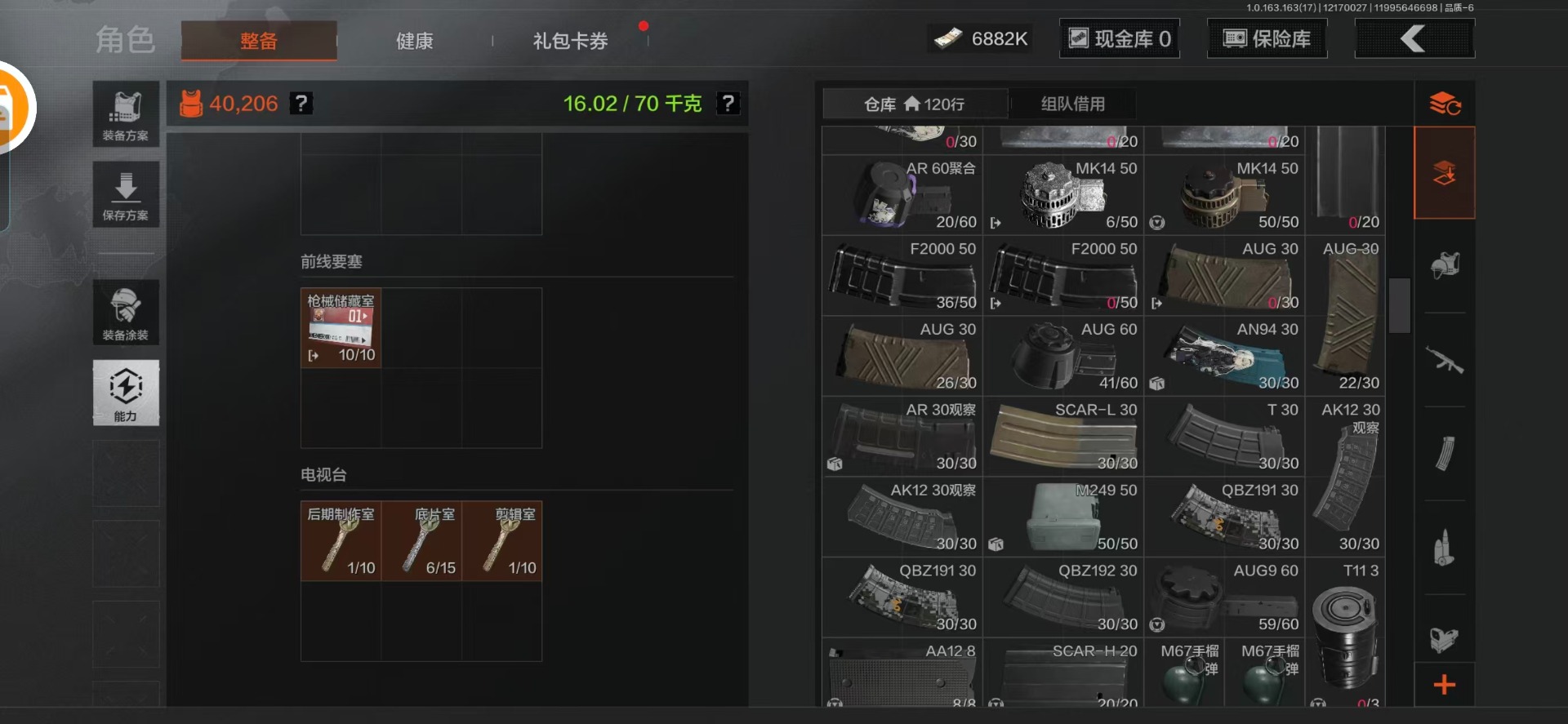Select the AR 30观察 magazine

click(x=902, y=437)
